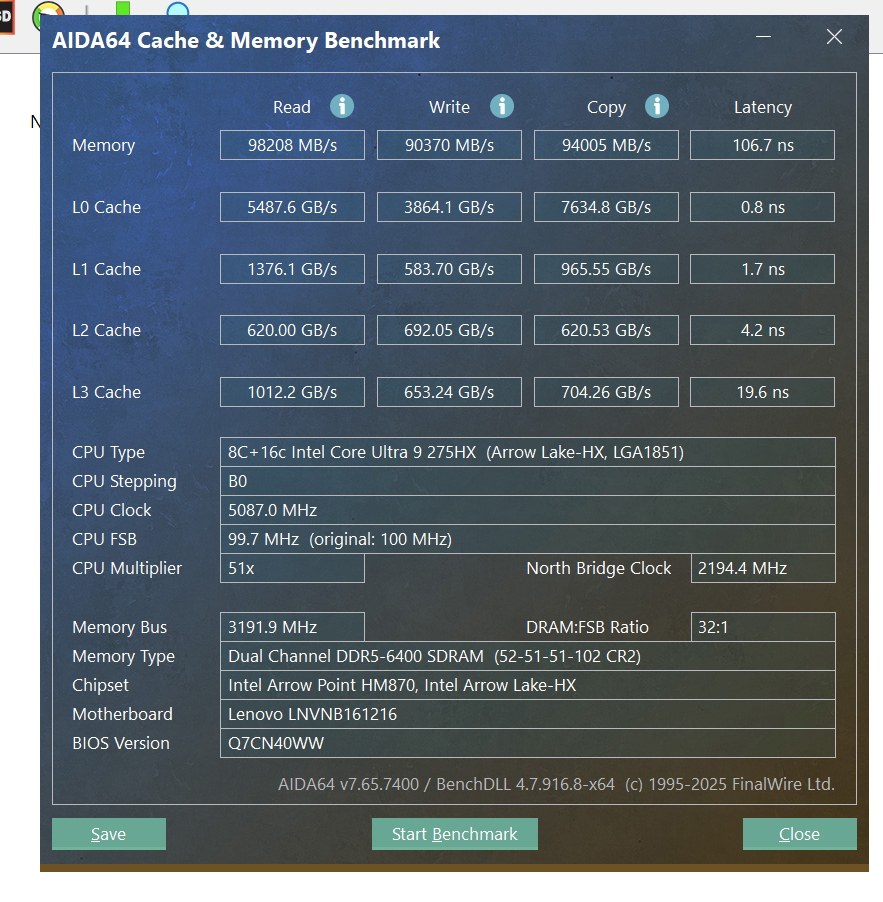Select L2 Cache copy value 620.53 GB/s
883x902 pixels.
coord(606,330)
